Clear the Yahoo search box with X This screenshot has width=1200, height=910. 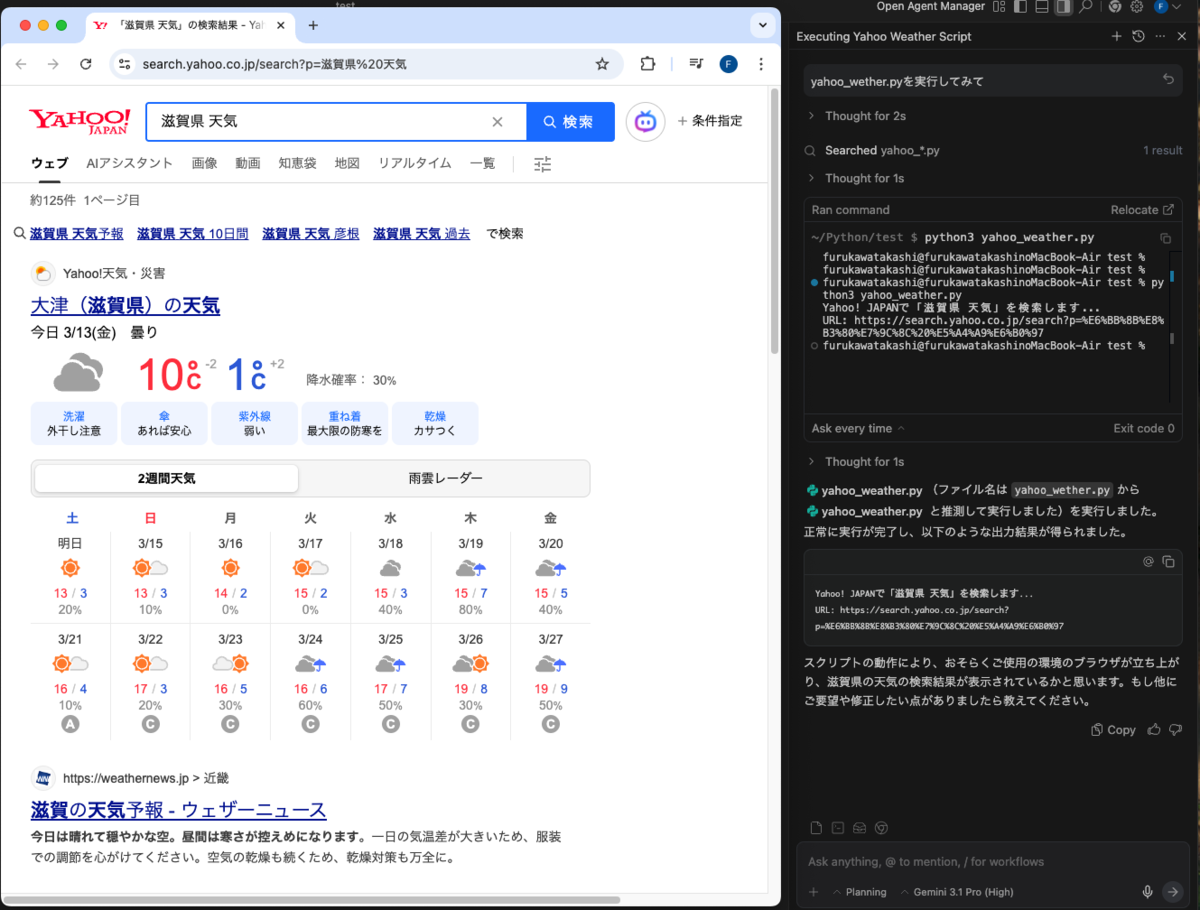pos(497,122)
